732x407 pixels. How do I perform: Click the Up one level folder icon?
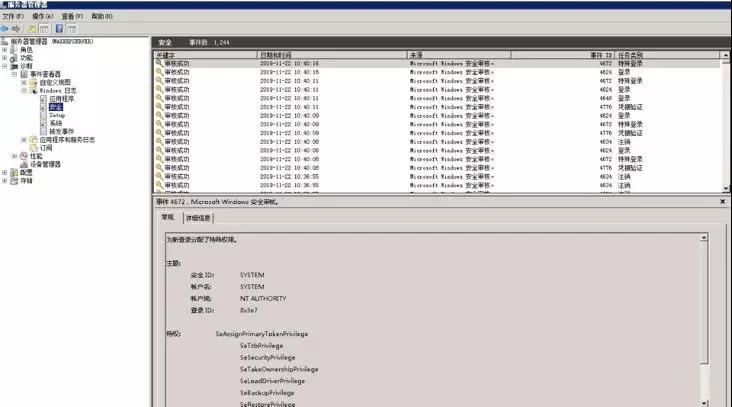click(x=31, y=29)
